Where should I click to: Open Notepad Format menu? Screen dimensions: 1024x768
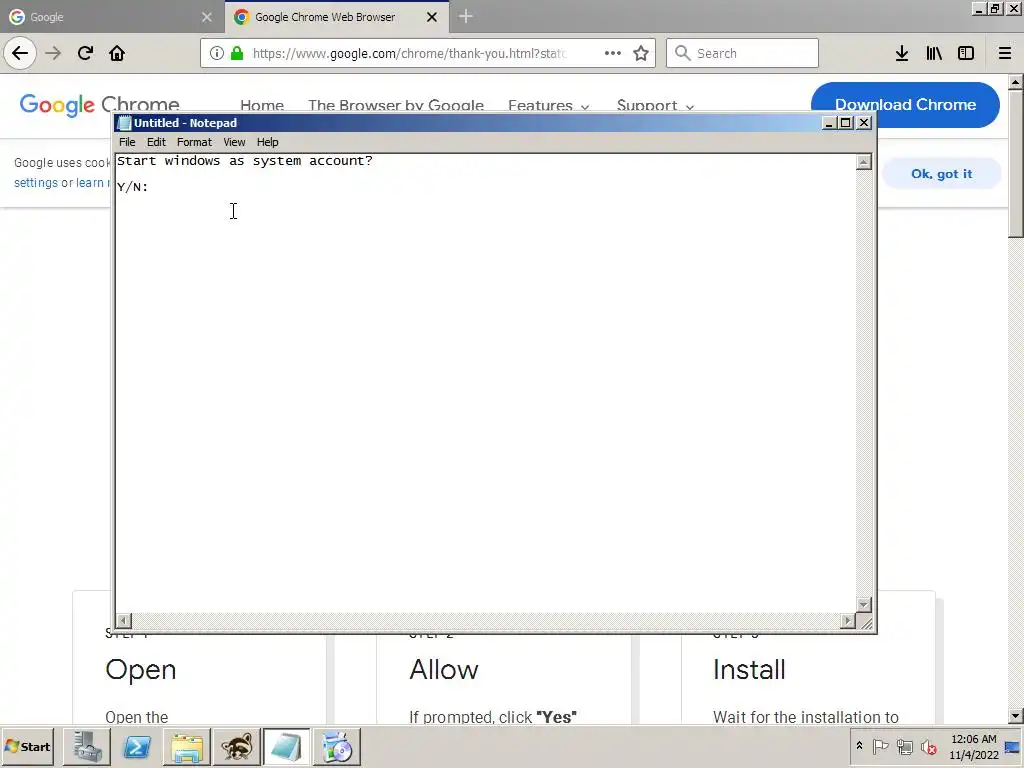(x=194, y=142)
